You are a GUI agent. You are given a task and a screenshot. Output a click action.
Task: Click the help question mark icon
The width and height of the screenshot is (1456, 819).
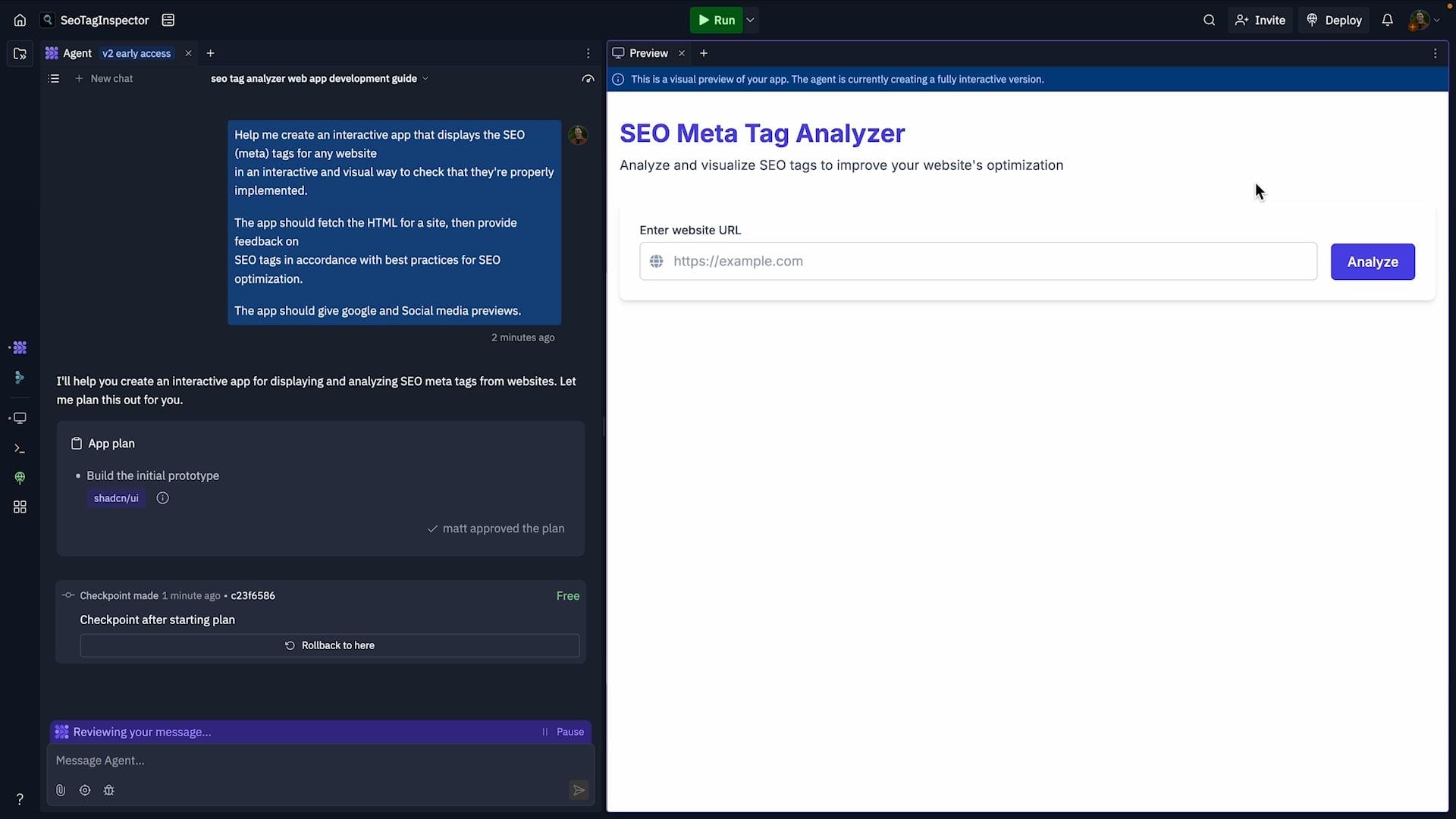20,799
